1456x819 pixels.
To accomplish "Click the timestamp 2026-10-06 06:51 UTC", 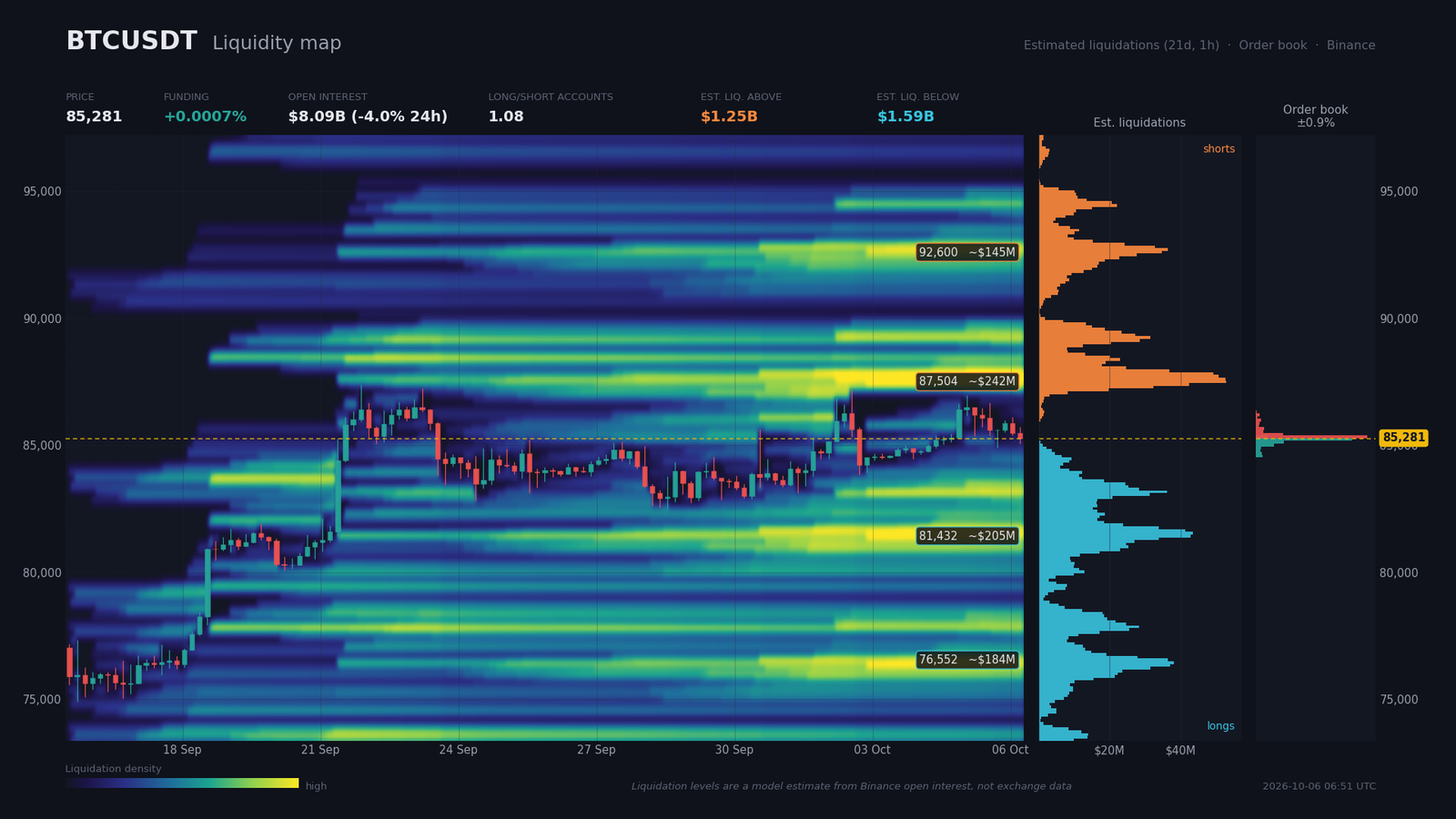I will click(1319, 786).
